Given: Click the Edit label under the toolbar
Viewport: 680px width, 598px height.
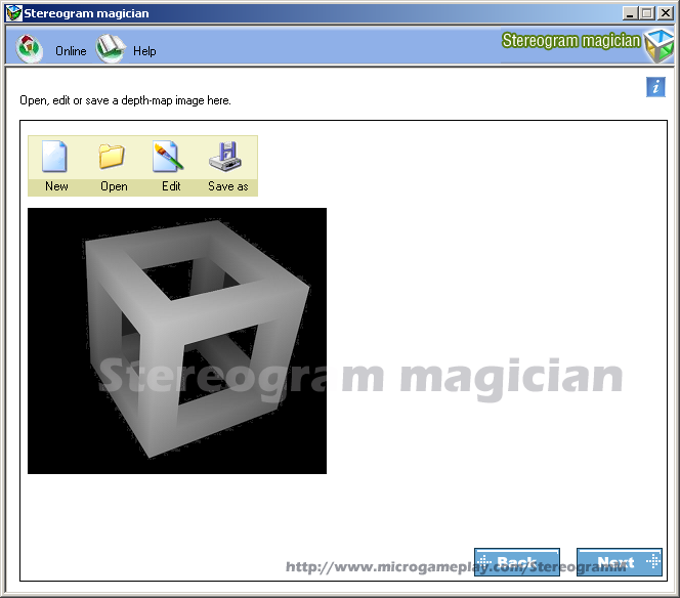Looking at the screenshot, I should (x=171, y=186).
